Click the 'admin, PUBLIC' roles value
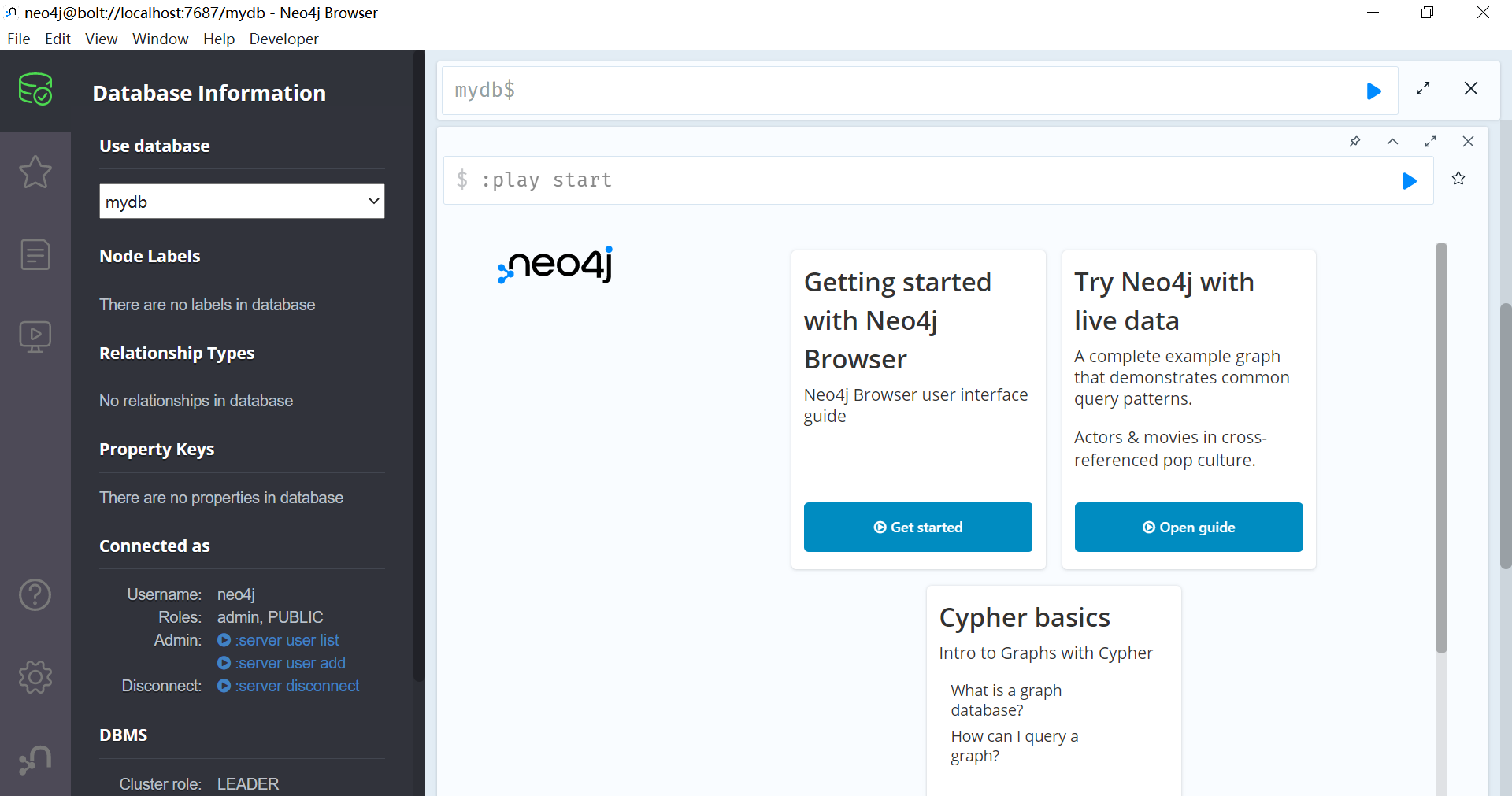 (270, 617)
